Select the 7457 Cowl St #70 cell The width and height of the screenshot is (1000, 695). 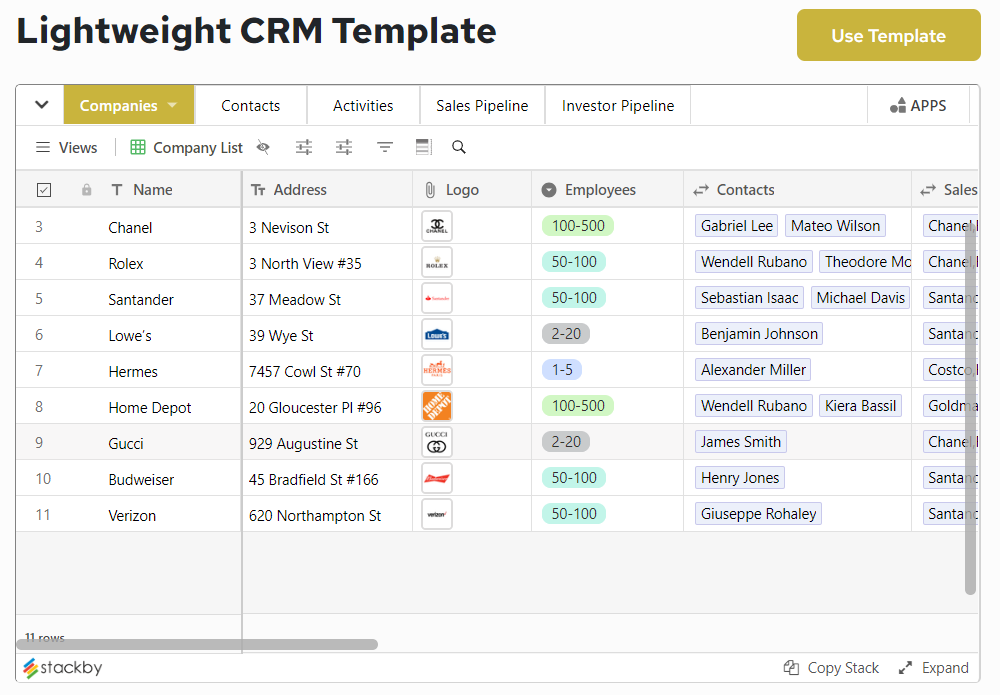click(x=328, y=371)
